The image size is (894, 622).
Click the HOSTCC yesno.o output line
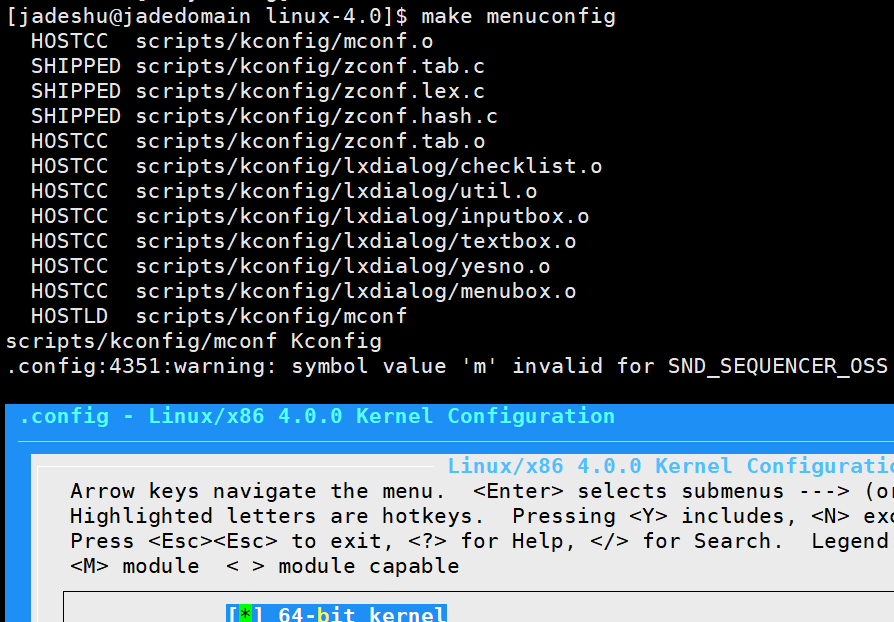[x=285, y=265]
